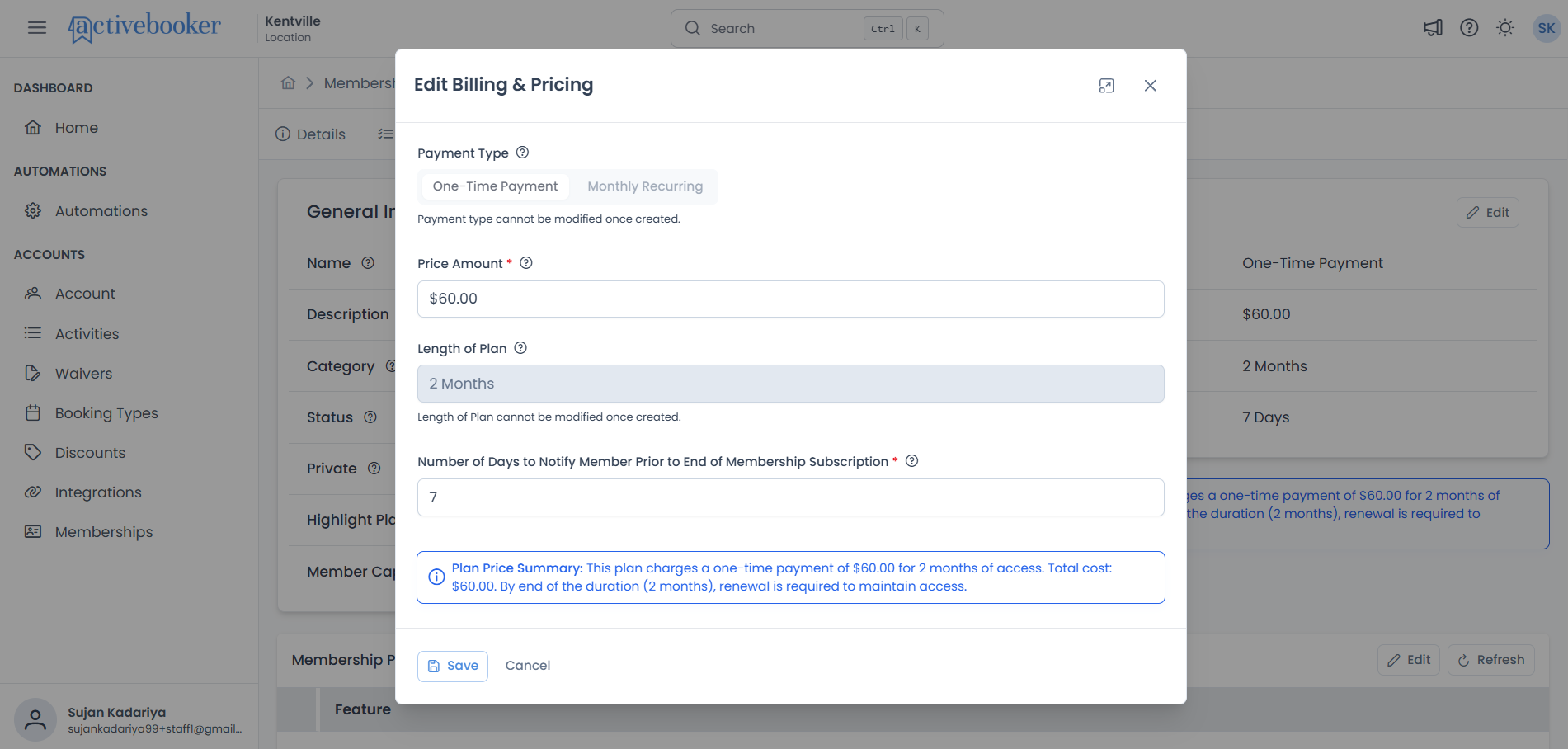Open the hamburger navigation menu
Image resolution: width=1568 pixels, height=749 pixels.
click(36, 28)
